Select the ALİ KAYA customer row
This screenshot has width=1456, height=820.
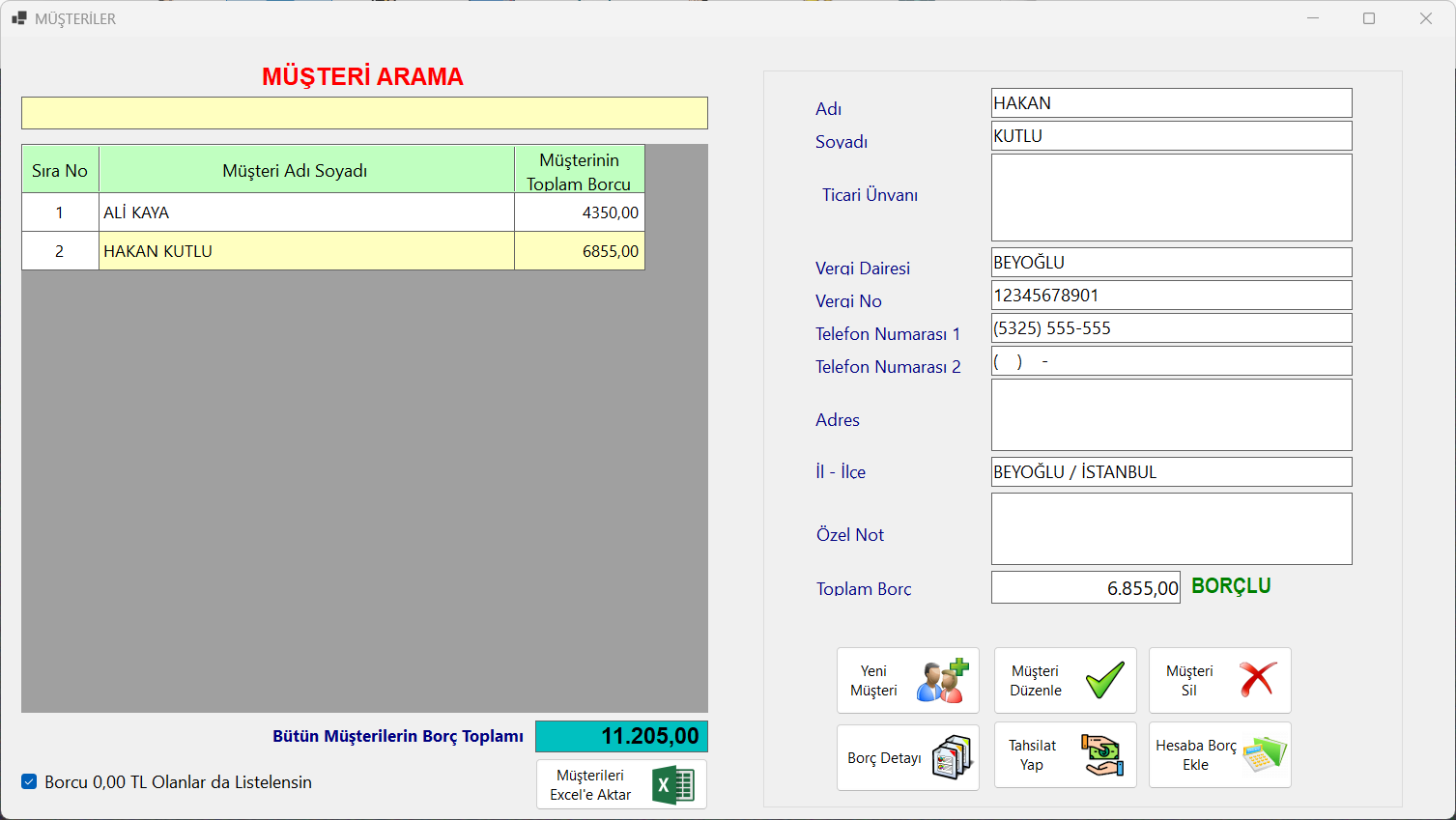point(306,212)
